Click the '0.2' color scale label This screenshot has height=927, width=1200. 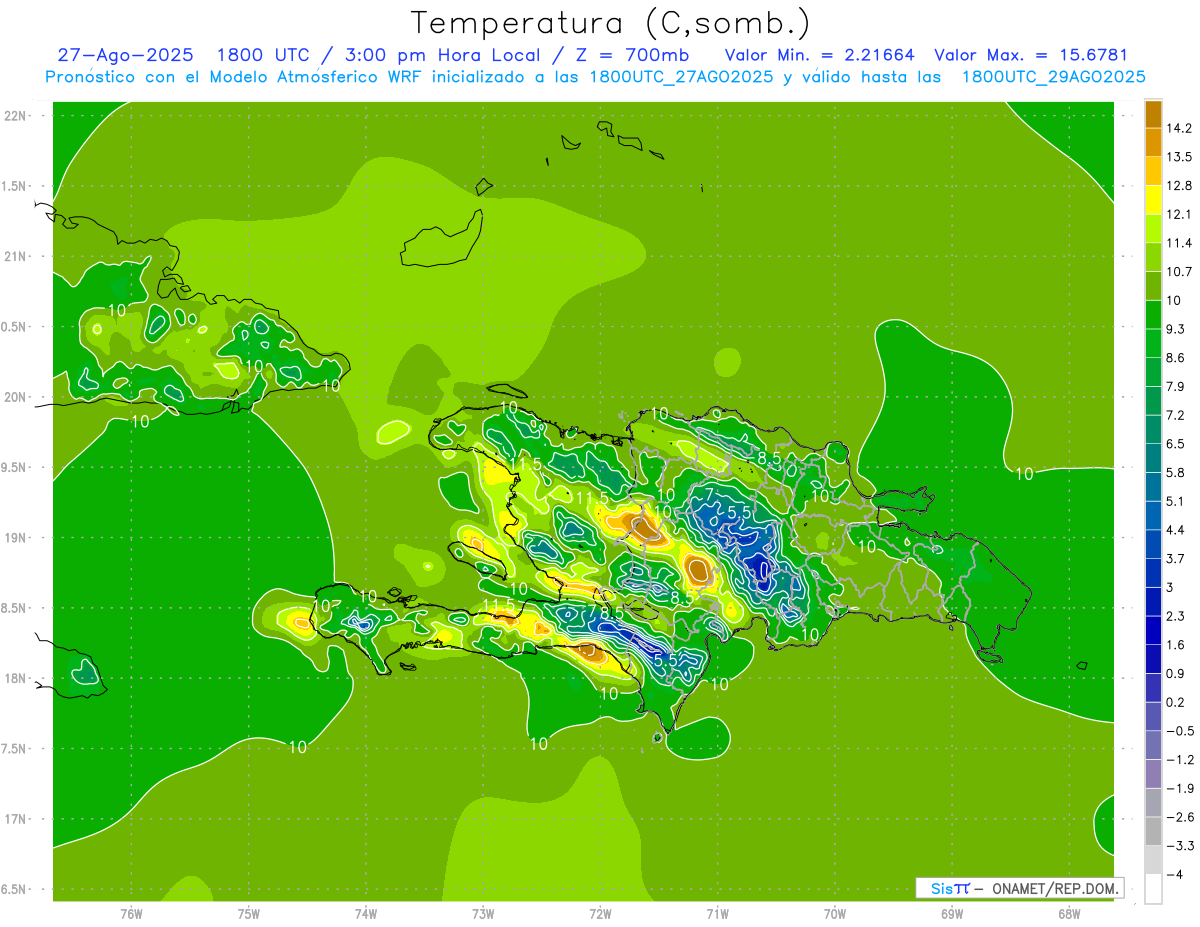click(1175, 702)
